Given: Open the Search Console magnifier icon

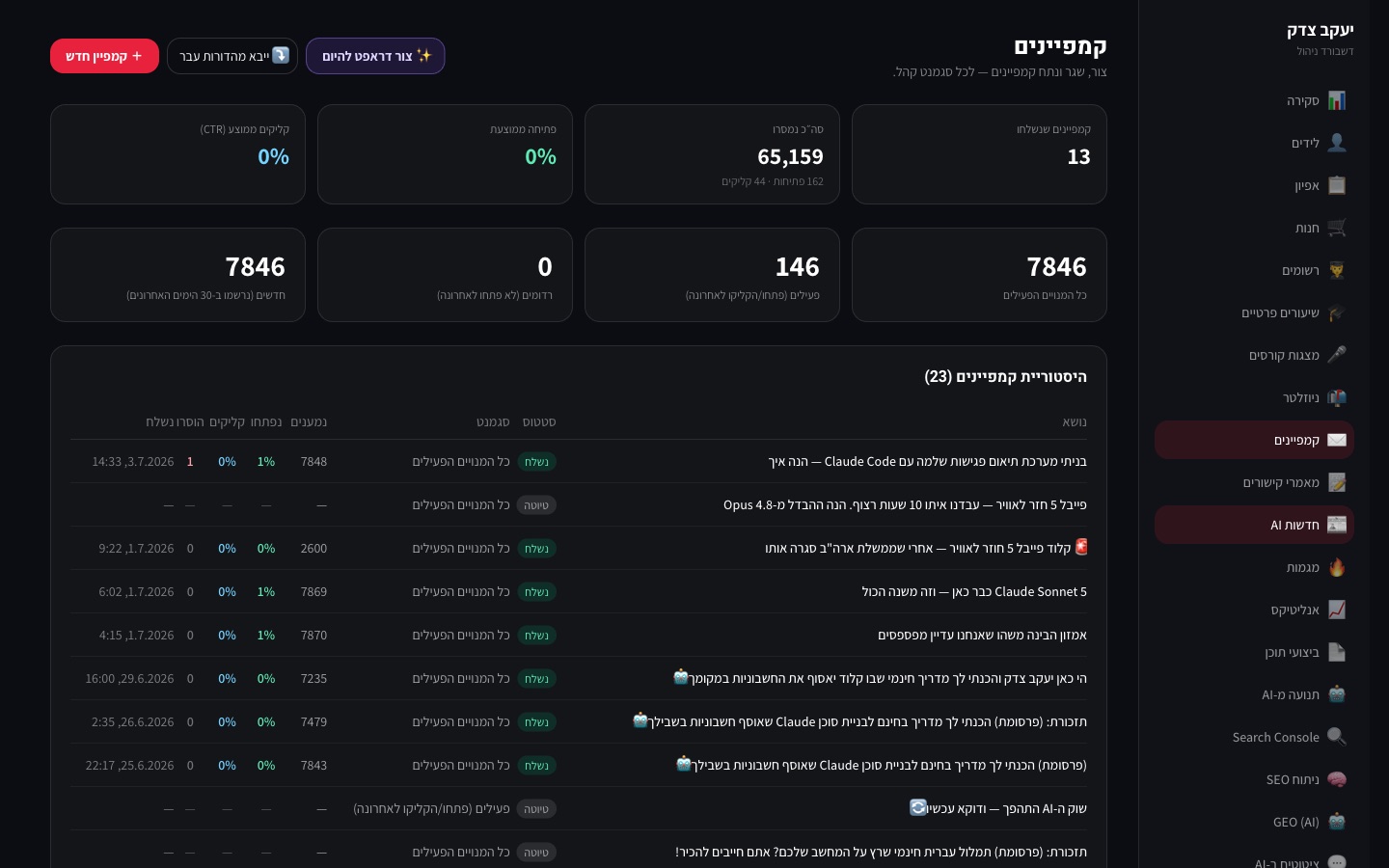Looking at the screenshot, I should tap(1336, 737).
